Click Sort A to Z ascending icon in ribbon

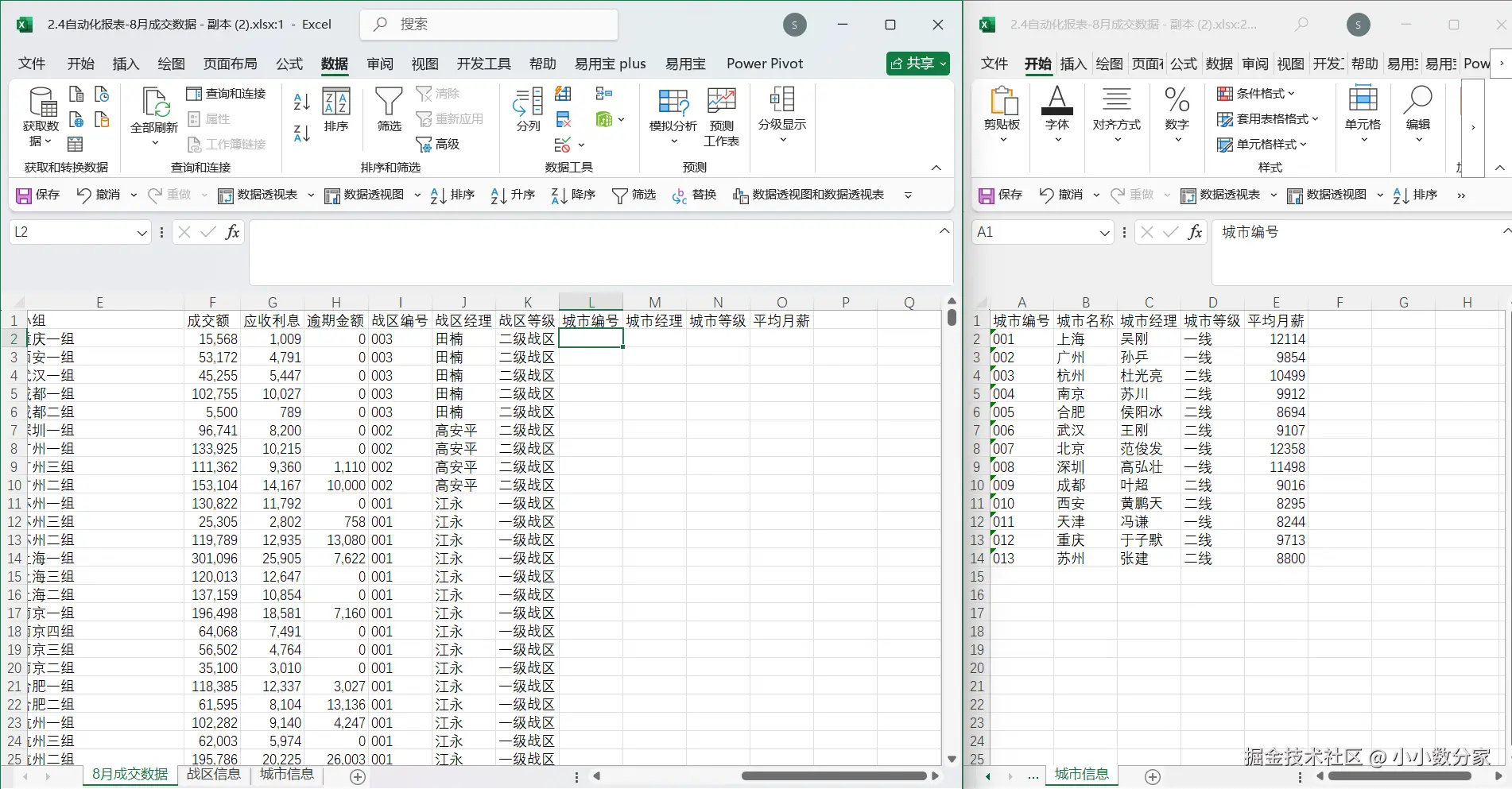(301, 101)
